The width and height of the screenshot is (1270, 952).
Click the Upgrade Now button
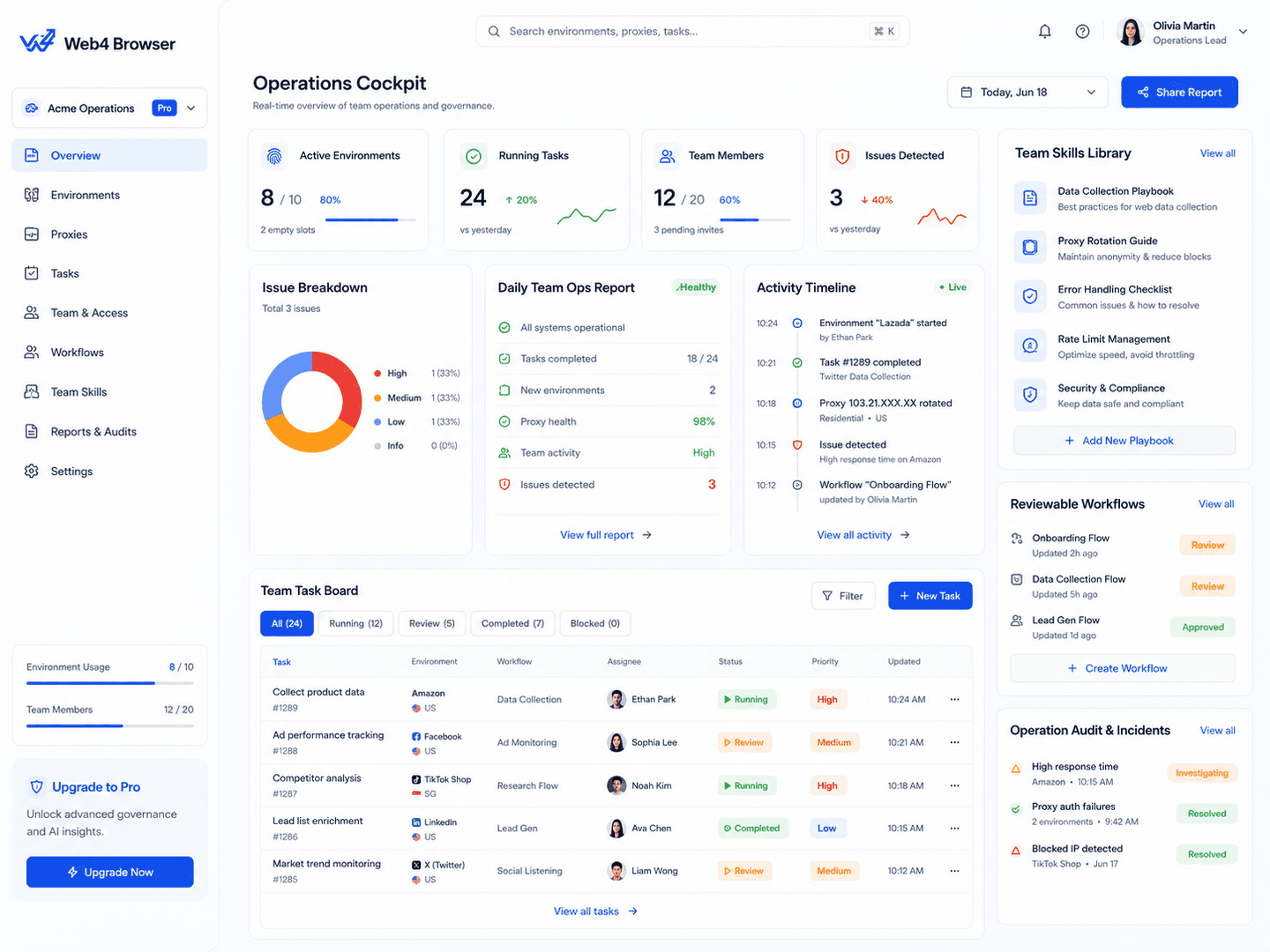(x=110, y=872)
